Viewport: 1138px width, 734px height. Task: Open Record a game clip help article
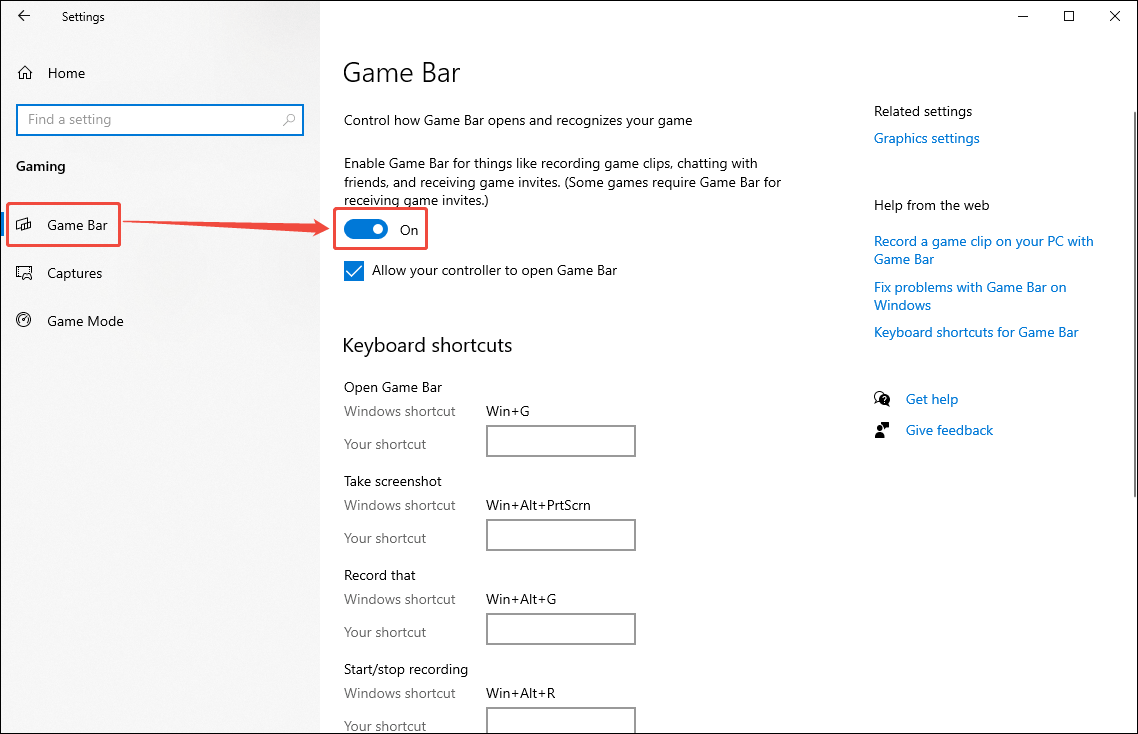[983, 250]
